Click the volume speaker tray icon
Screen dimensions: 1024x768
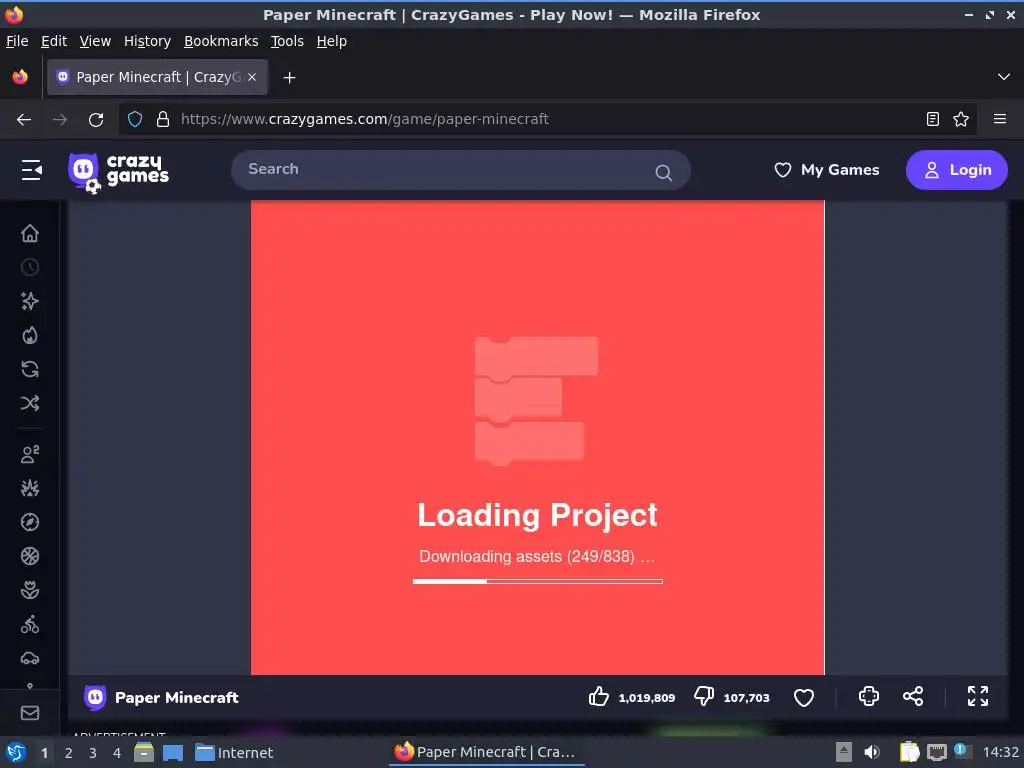point(872,752)
